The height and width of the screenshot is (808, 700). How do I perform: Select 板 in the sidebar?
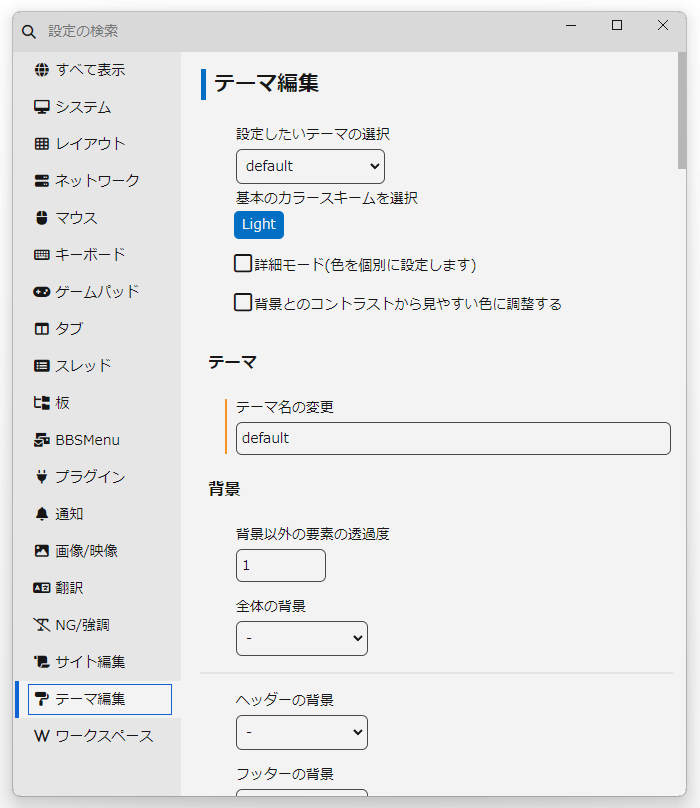[62, 402]
